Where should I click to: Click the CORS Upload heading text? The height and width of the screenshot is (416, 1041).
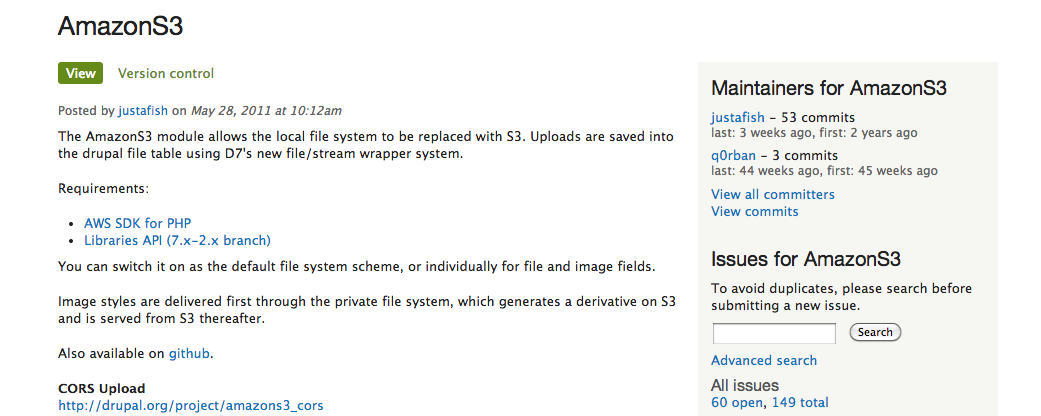tap(102, 388)
